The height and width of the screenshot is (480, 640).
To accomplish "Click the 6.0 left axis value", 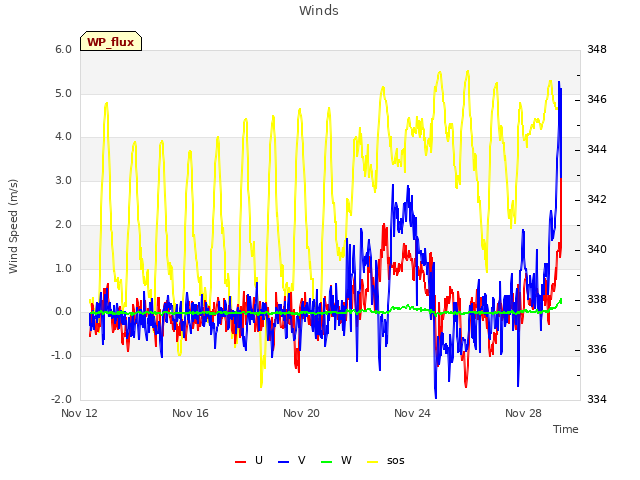I will [63, 49].
